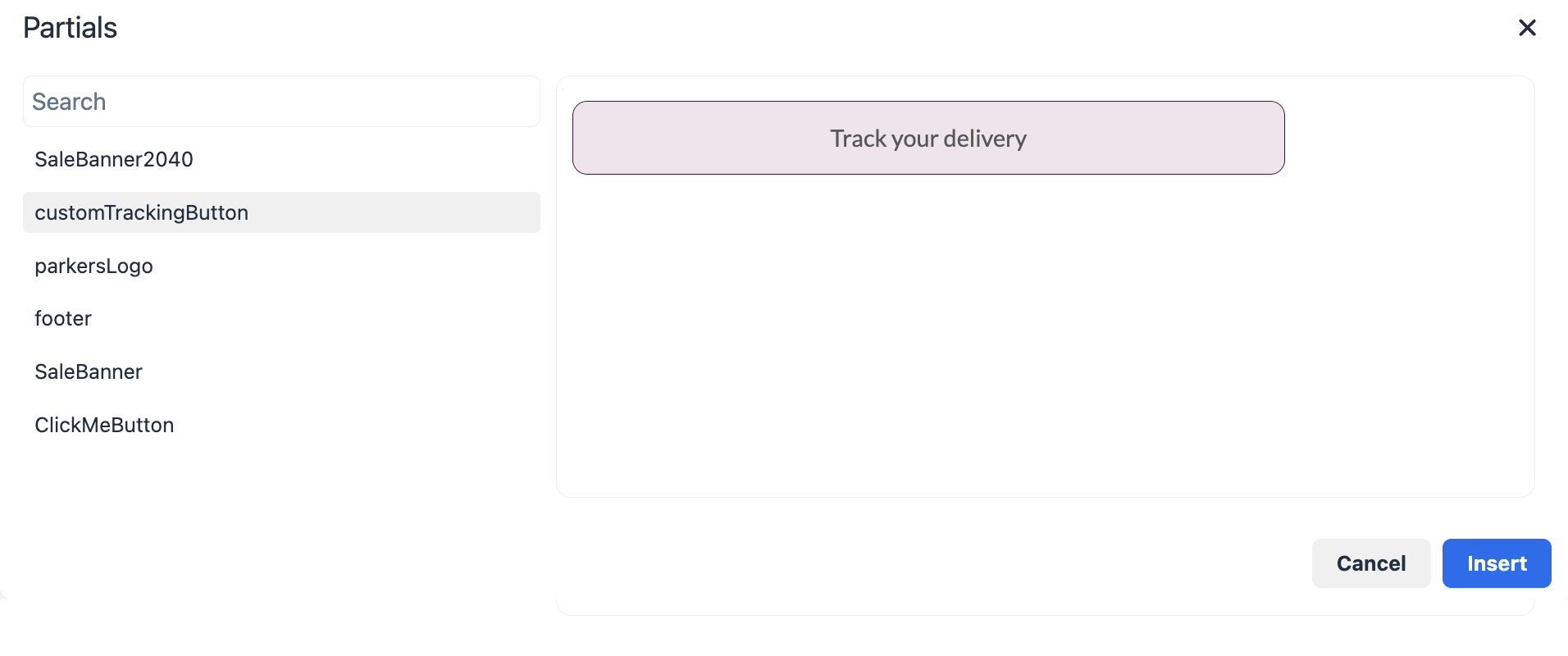Pick the parkersLogo partial
The width and height of the screenshot is (1568, 656).
click(93, 266)
